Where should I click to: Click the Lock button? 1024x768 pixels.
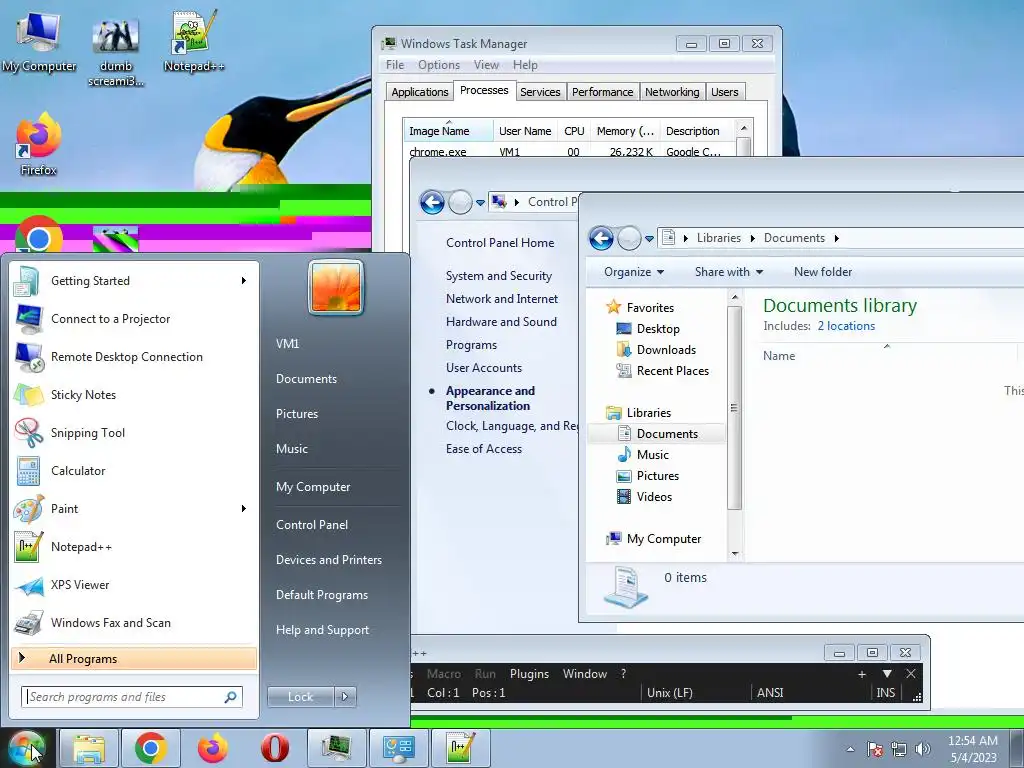(x=300, y=697)
